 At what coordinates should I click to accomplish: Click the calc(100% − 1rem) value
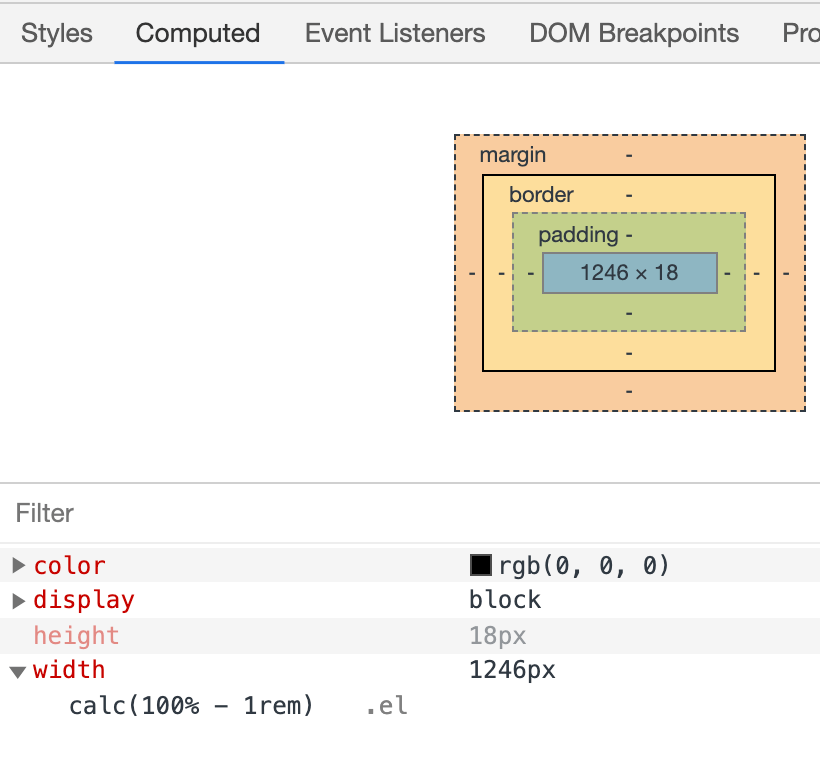coord(191,706)
